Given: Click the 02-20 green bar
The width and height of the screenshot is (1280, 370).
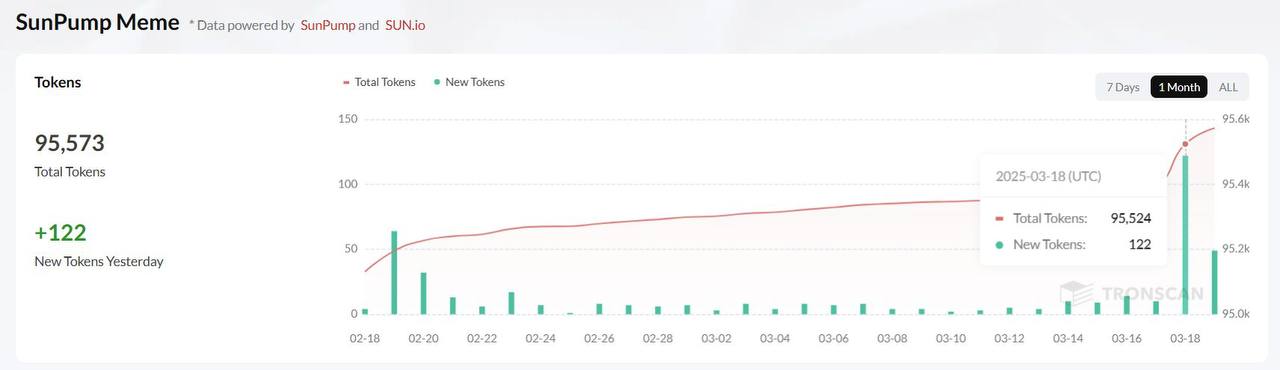Looking at the screenshot, I should [424, 293].
